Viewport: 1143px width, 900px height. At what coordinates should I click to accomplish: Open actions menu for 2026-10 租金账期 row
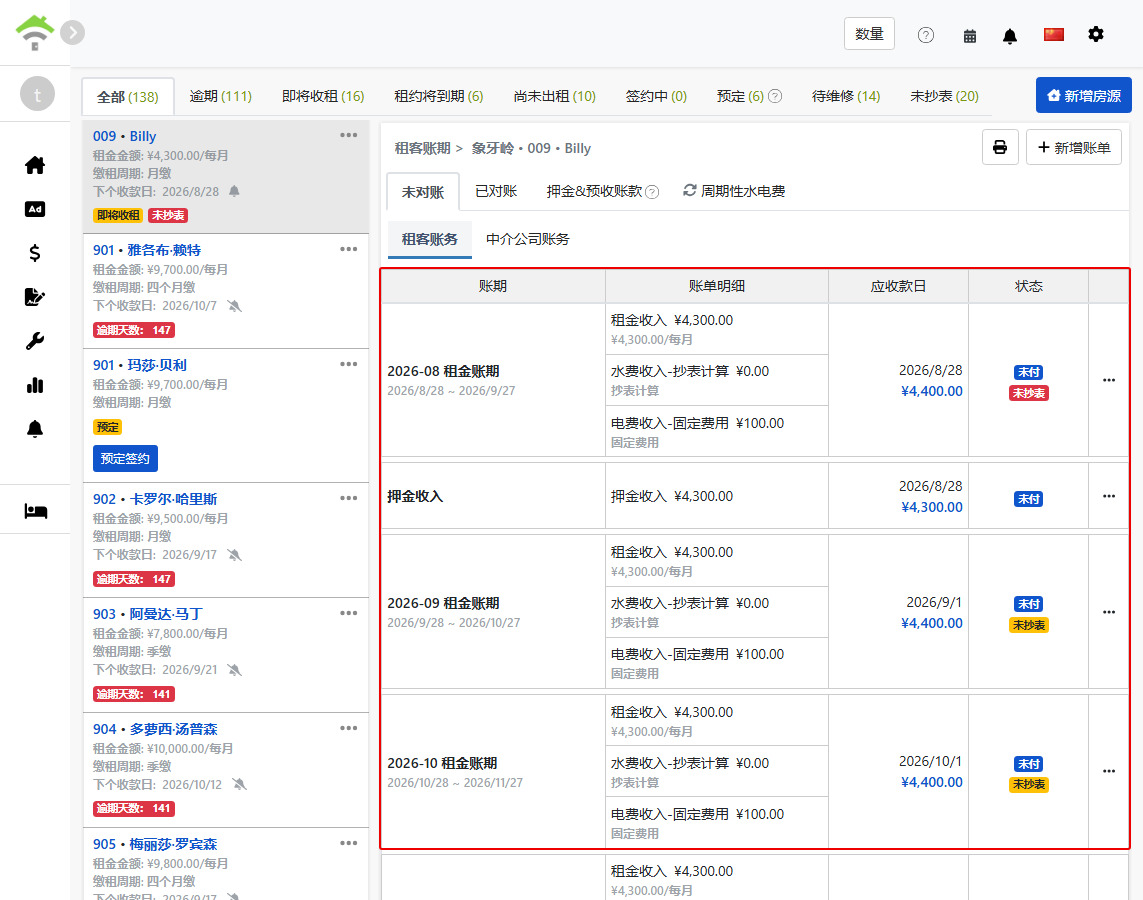[x=1109, y=771]
